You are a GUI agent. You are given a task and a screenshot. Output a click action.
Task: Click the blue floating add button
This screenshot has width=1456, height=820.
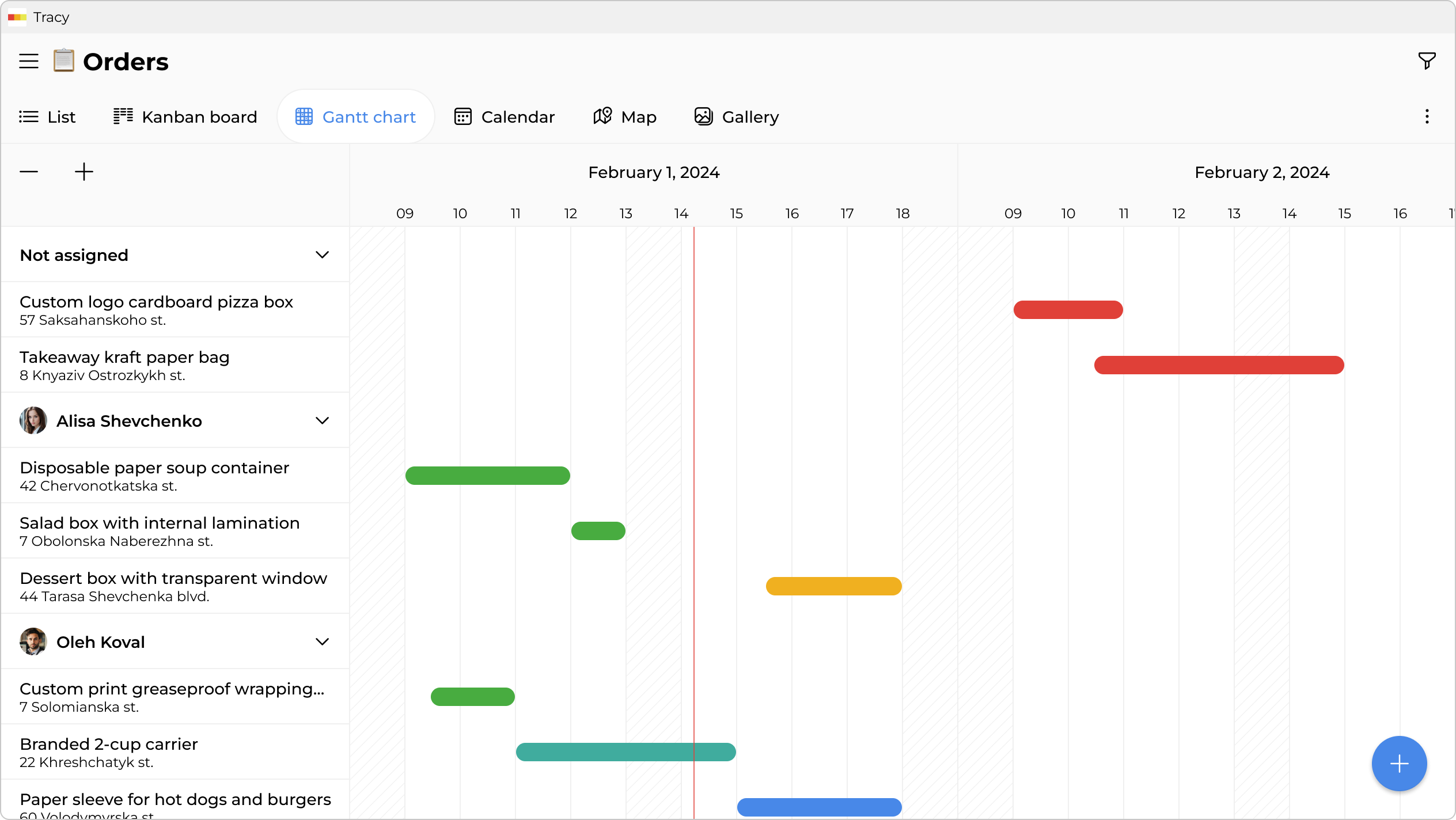1398,764
